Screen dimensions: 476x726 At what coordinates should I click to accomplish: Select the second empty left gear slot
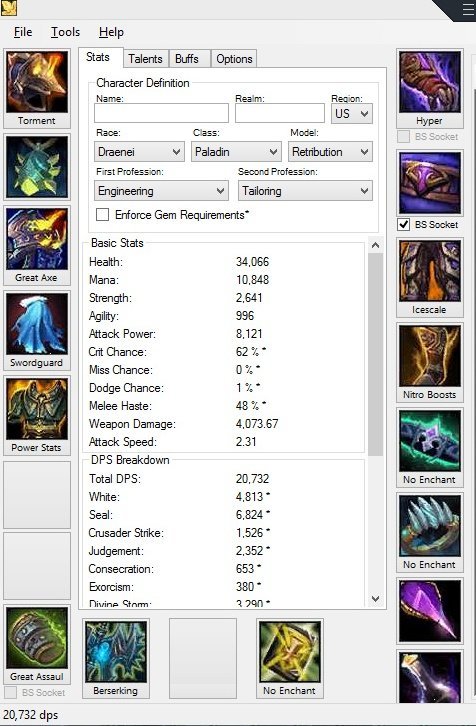[x=37, y=566]
